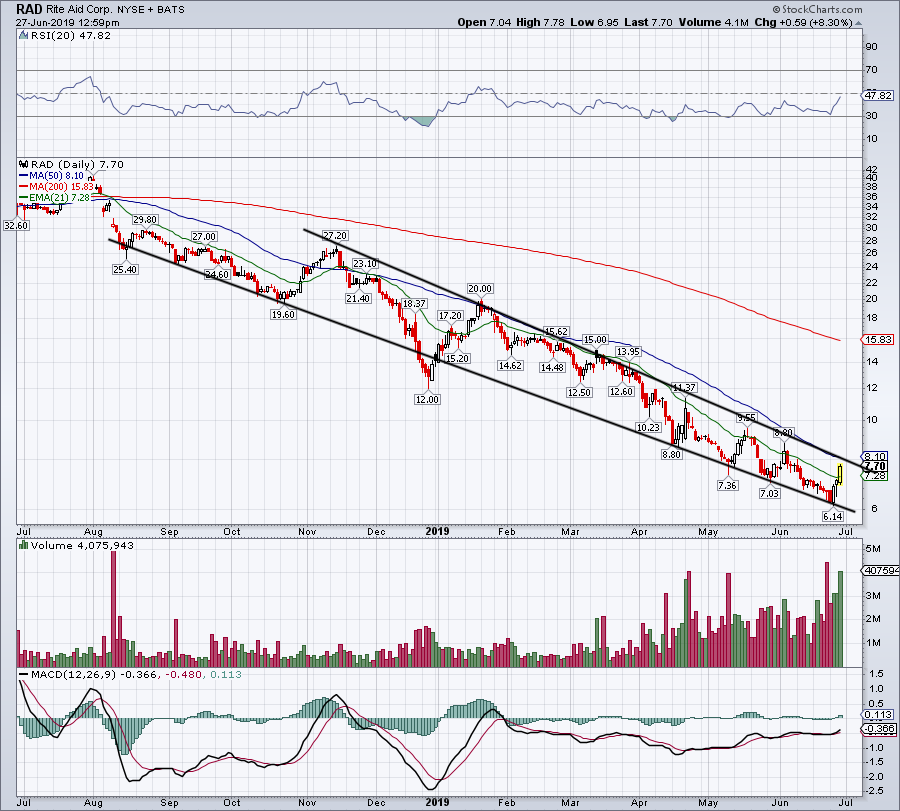The height and width of the screenshot is (811, 900).
Task: Click the yellow highlighted latest candlestick
Action: (x=840, y=475)
